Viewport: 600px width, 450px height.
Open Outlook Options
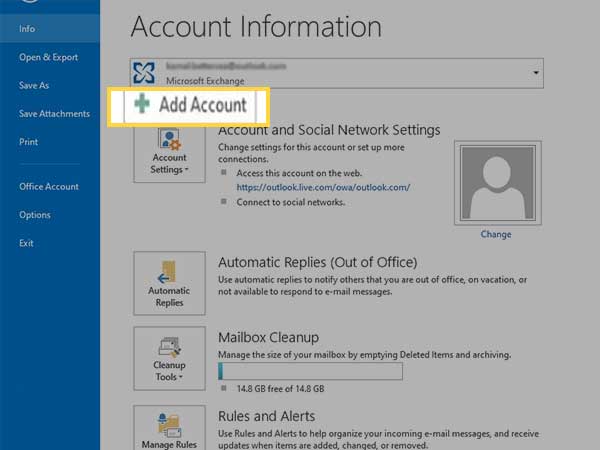(x=35, y=215)
